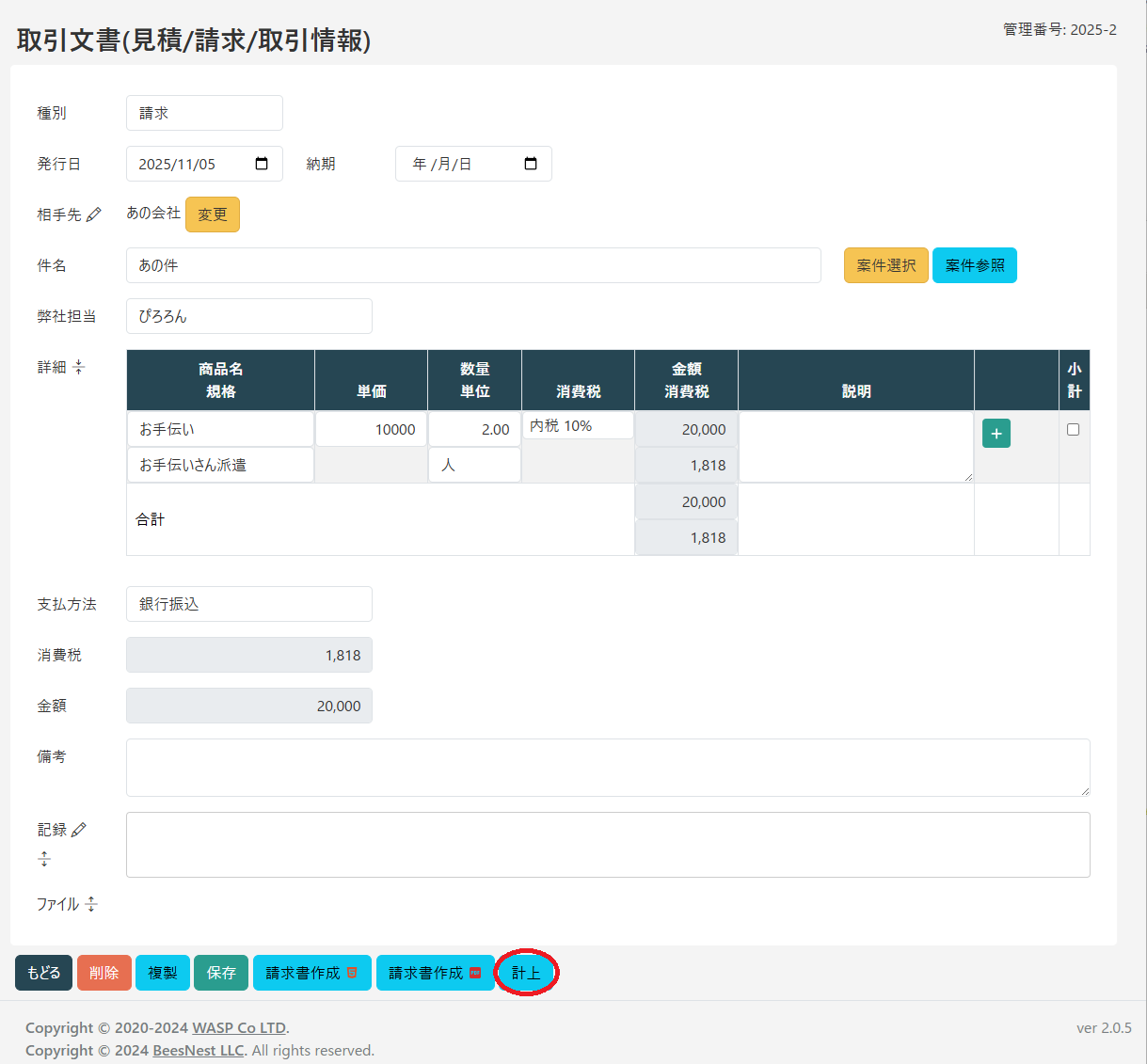1147x1064 pixels.
Task: Click into the 備考 text area
Action: pyautogui.click(x=608, y=768)
